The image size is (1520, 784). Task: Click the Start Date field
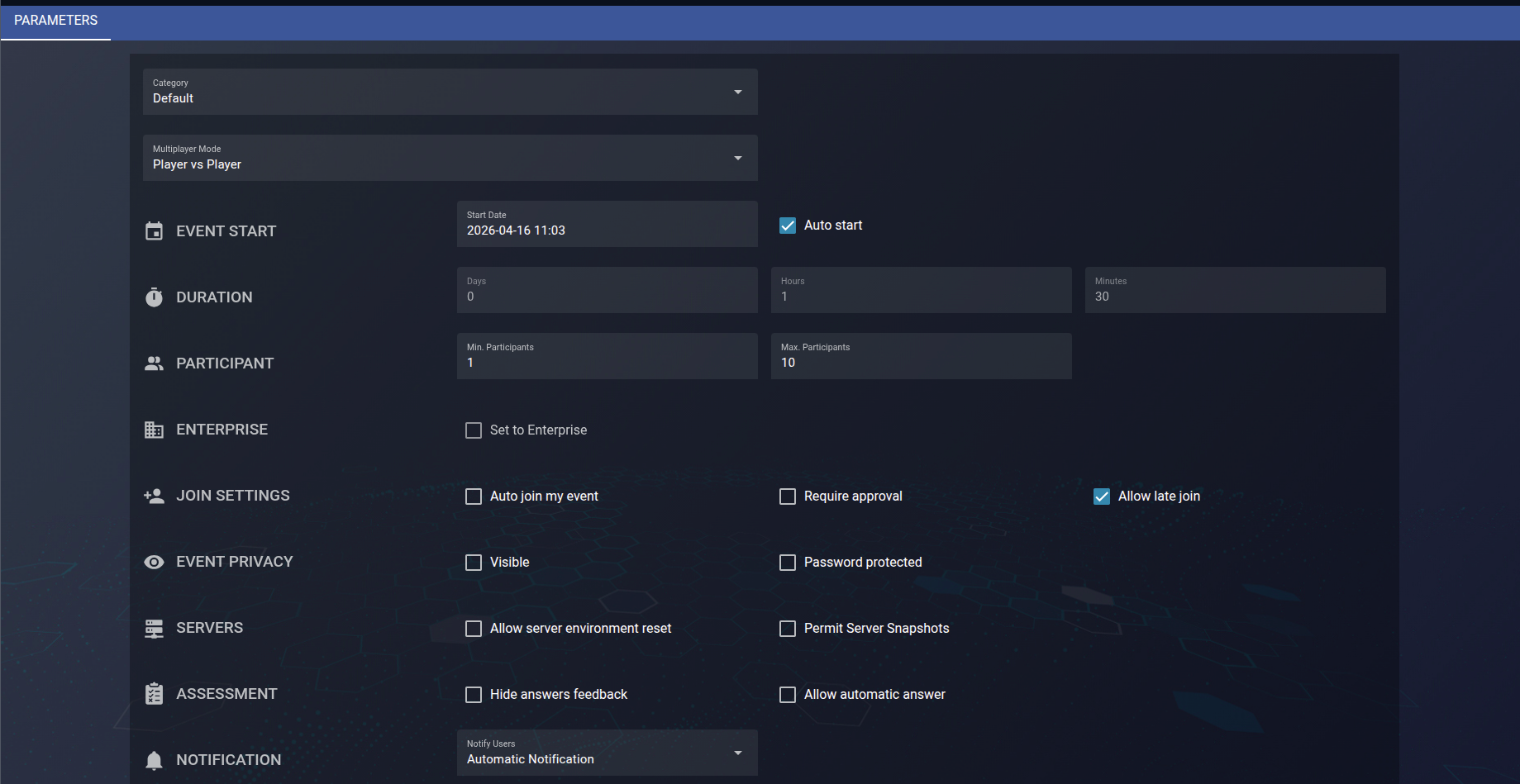click(x=608, y=224)
